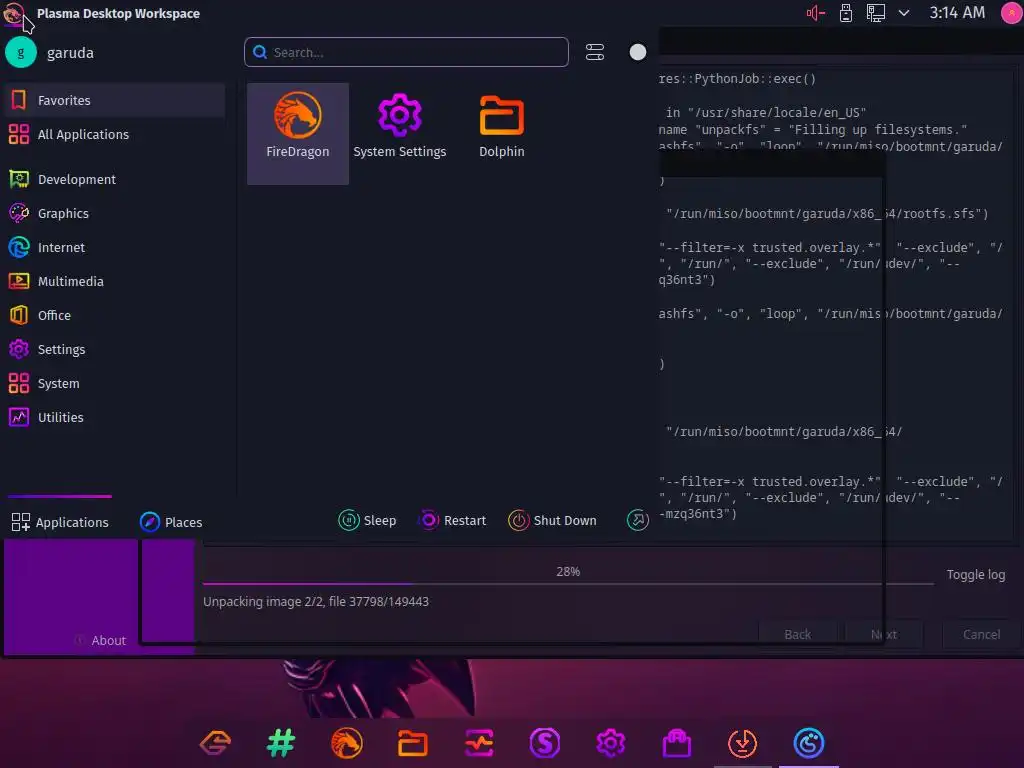Screen dimensions: 1024x768
Task: Select Favorites category in sidebar
Action: (x=114, y=100)
